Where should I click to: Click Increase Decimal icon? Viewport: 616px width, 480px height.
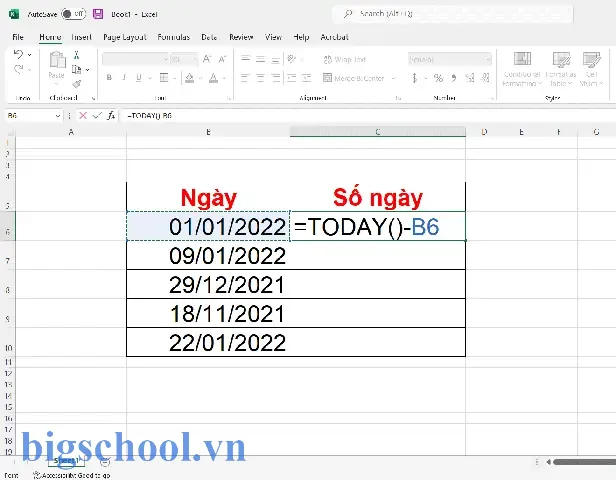tap(470, 78)
